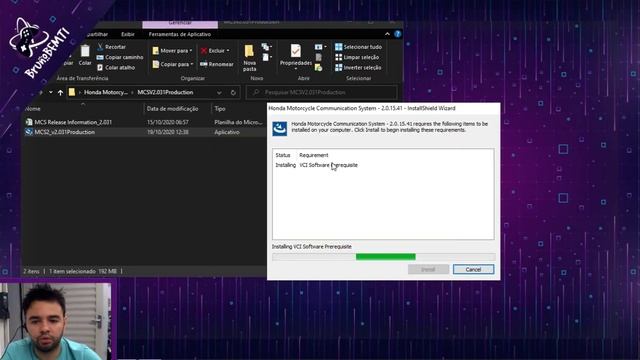Click Inverter seleção
Viewport: 640px width, 360px height.
click(358, 67)
